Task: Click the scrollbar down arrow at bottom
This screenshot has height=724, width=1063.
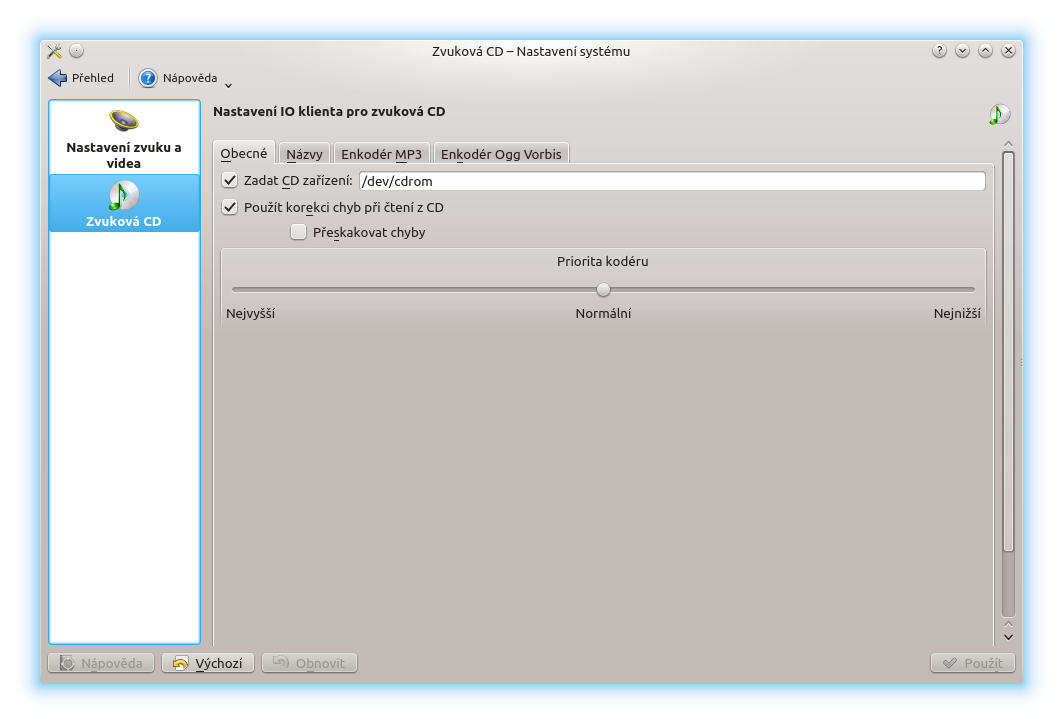Action: point(1008,637)
